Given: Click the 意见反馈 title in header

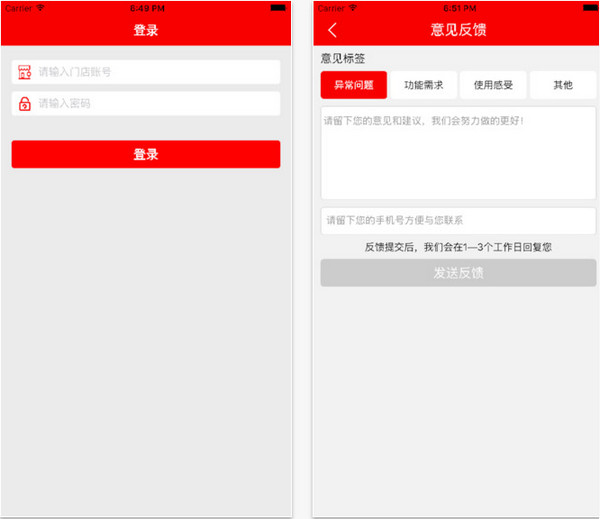Looking at the screenshot, I should click(458, 30).
